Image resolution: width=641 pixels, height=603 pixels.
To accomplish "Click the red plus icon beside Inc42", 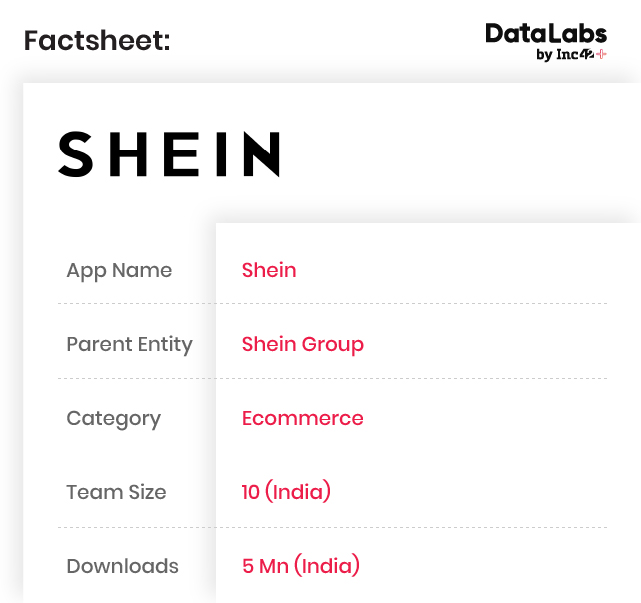I will point(602,54).
